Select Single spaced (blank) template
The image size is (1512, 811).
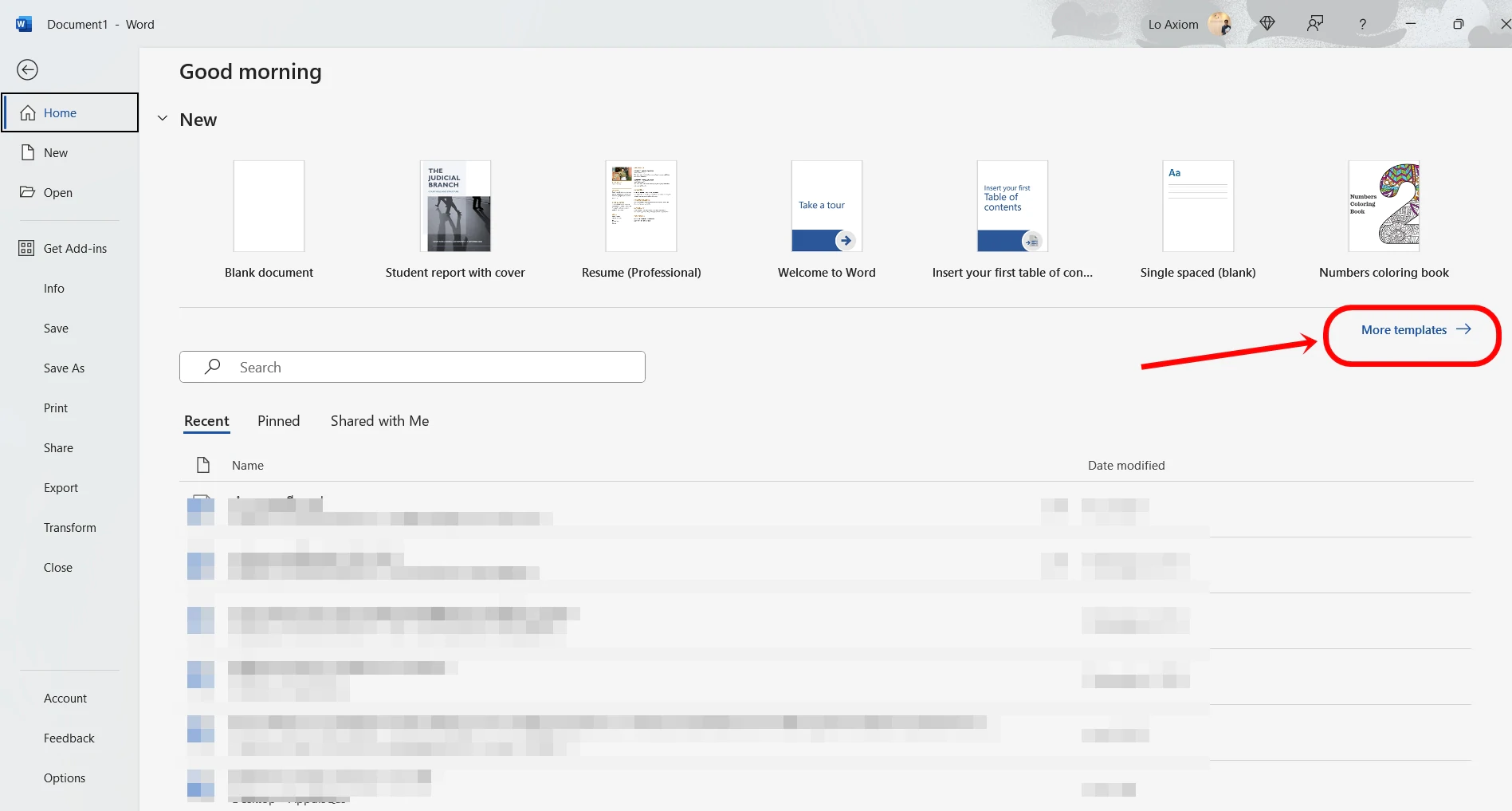pos(1198,219)
